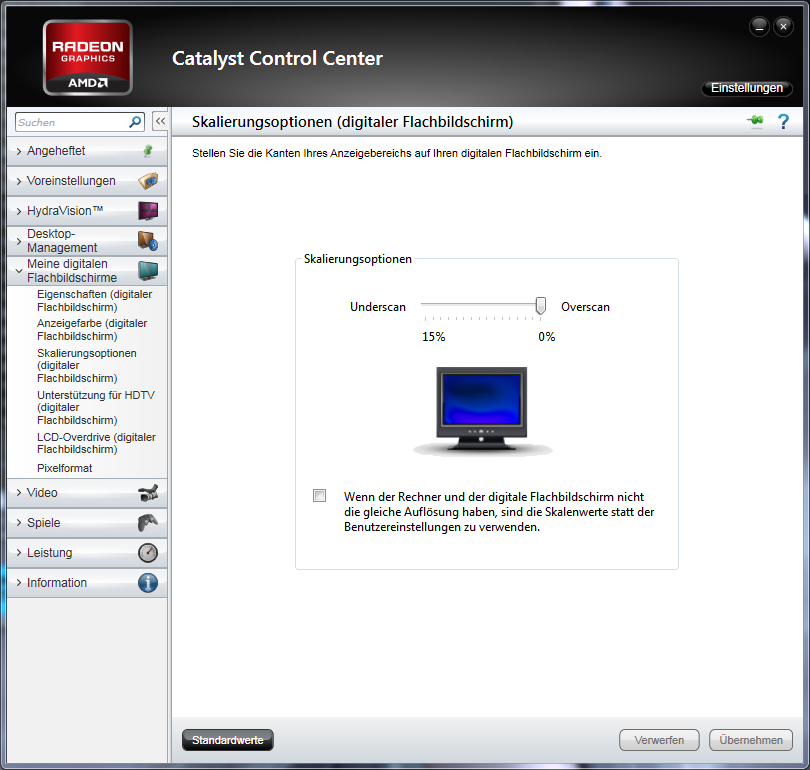
Task: Open LCD-Overdrive (digitaler Flachbildschirm)
Action: coord(96,443)
